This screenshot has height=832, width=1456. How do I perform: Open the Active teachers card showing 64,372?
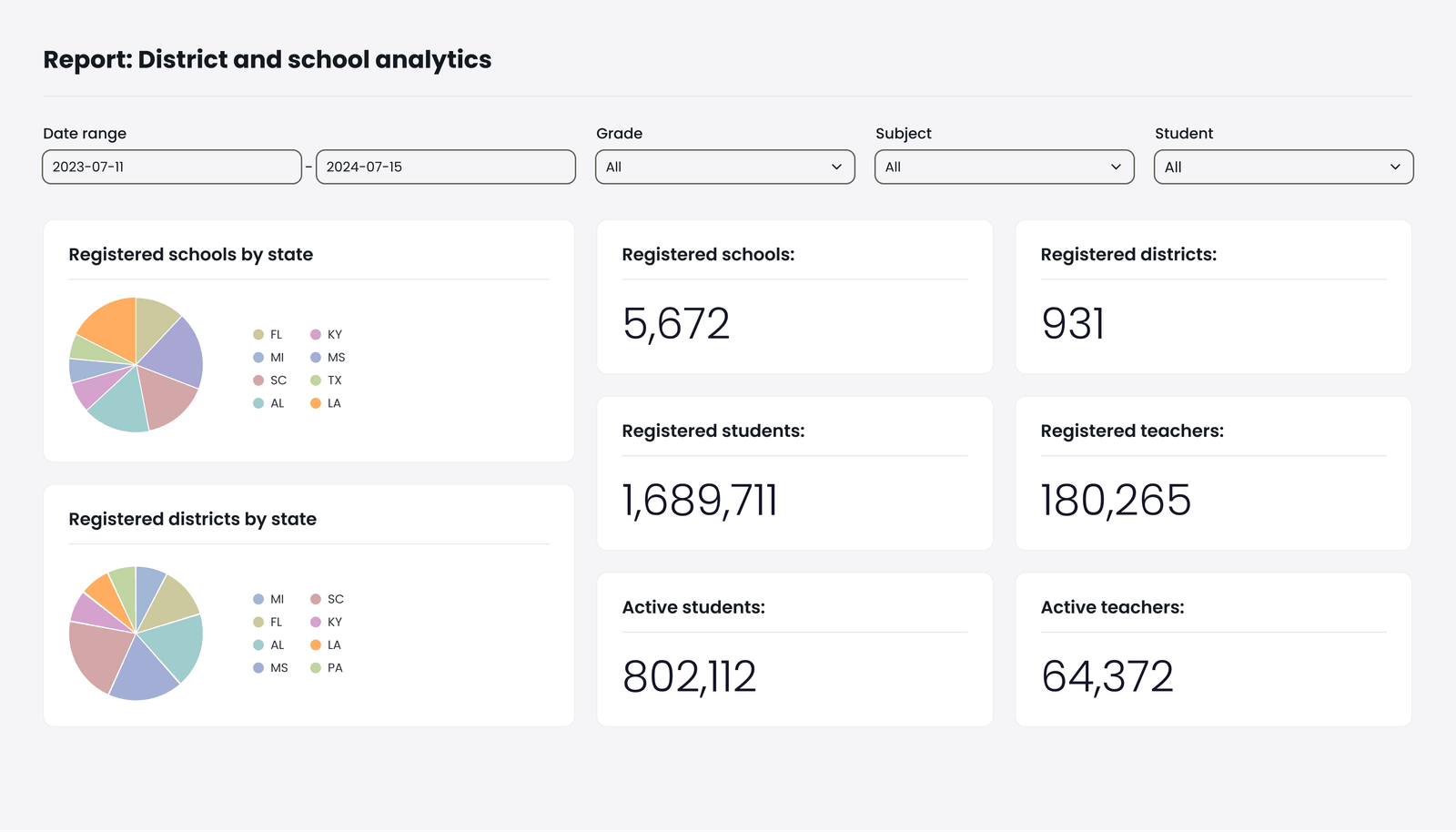point(1212,649)
